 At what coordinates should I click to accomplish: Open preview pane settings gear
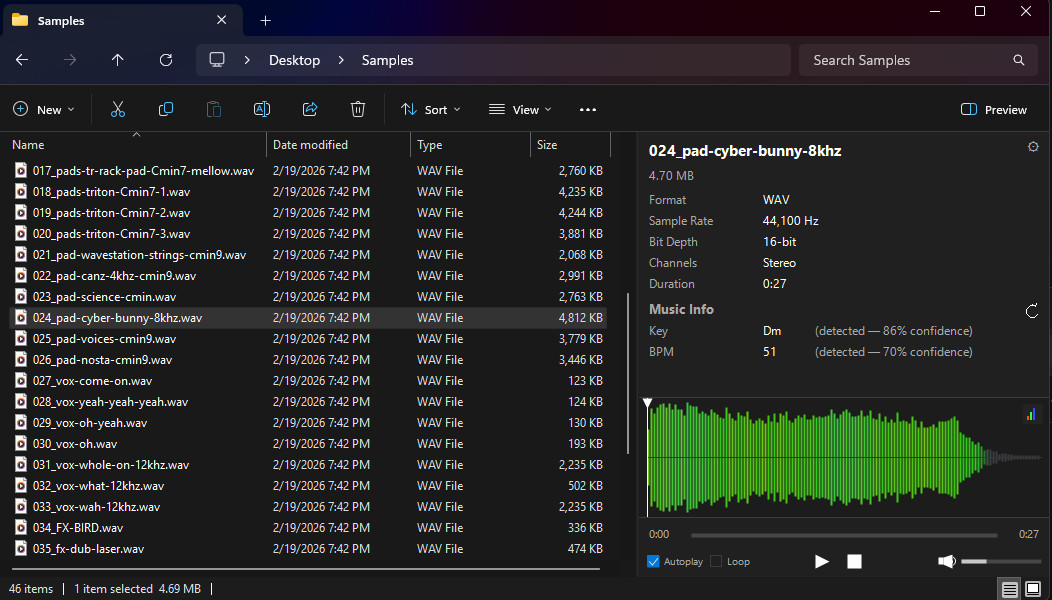click(x=1033, y=147)
